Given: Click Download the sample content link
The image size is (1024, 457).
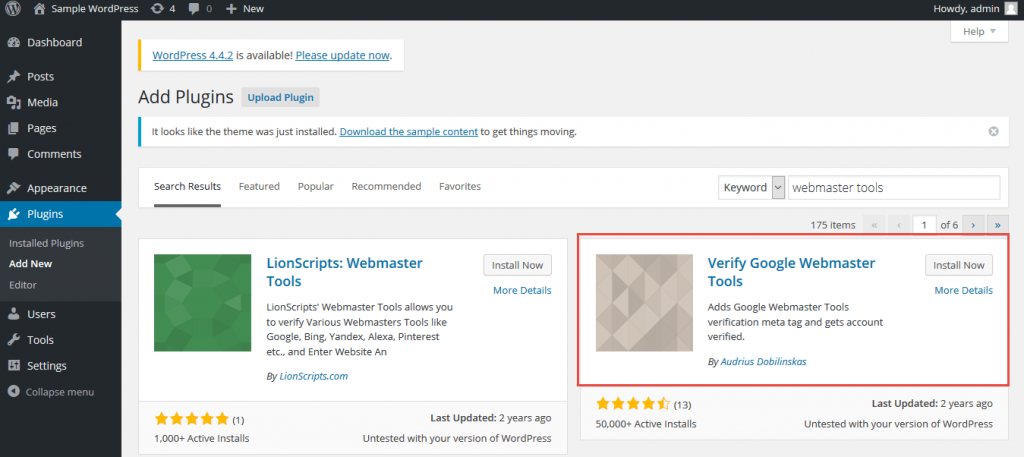Looking at the screenshot, I should (x=409, y=132).
